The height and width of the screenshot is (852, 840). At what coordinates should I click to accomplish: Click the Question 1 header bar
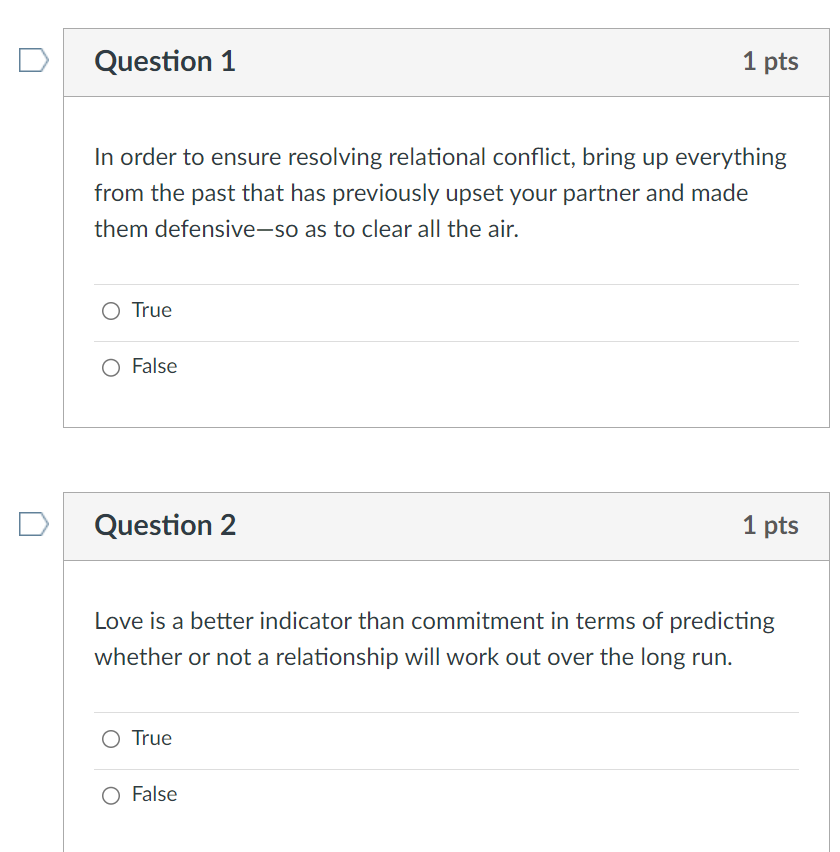pos(446,61)
